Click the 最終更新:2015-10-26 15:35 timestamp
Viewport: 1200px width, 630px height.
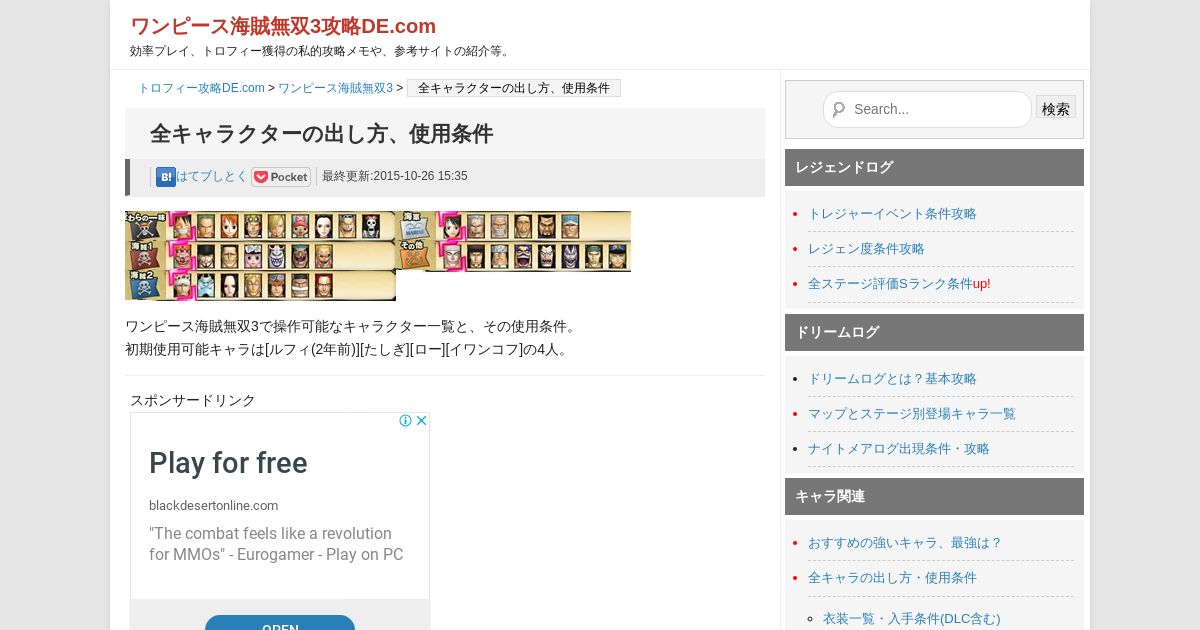click(x=395, y=176)
